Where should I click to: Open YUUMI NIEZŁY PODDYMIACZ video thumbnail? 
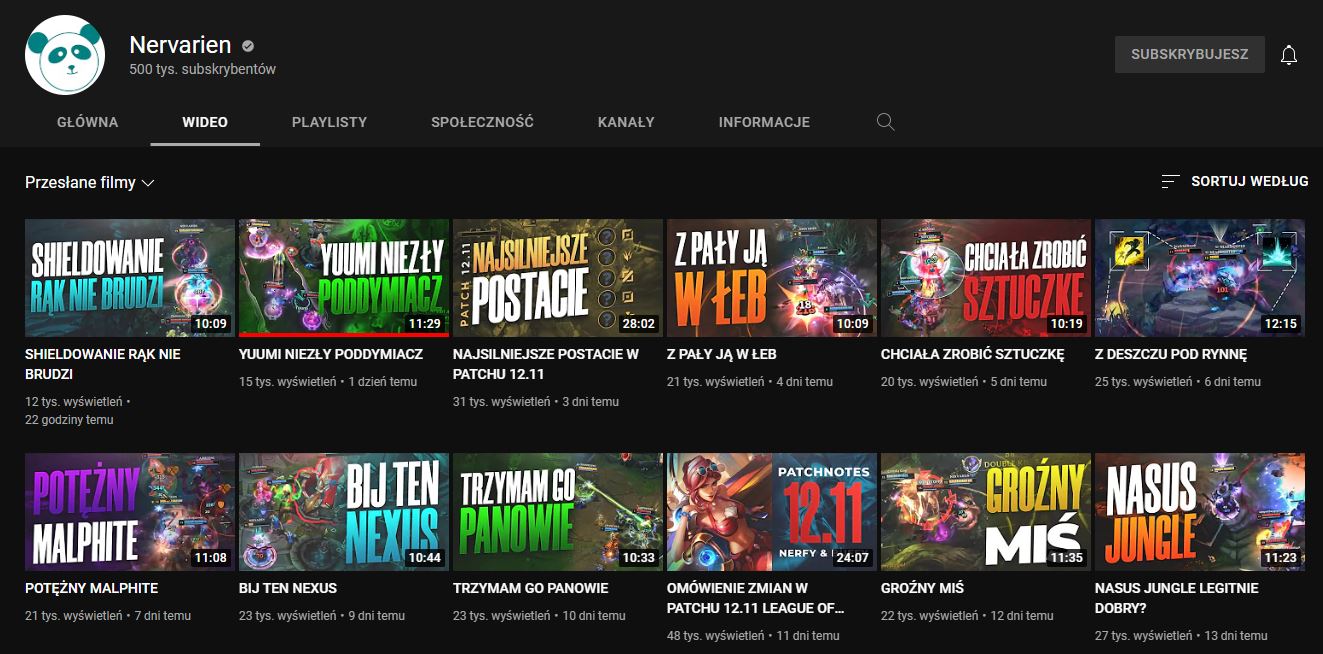click(x=344, y=278)
